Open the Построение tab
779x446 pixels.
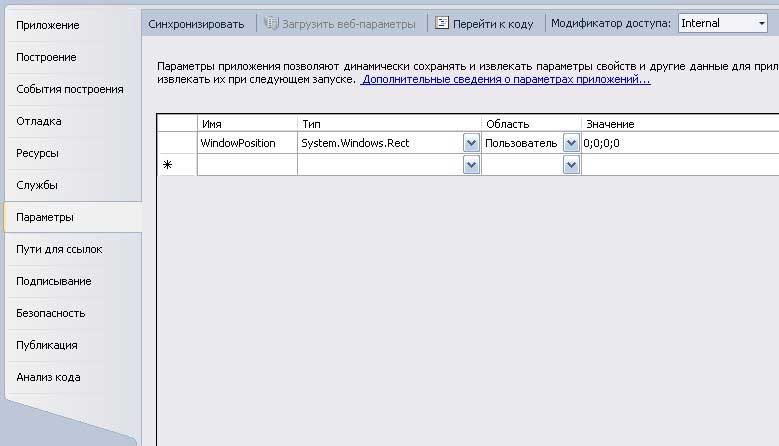coord(46,57)
